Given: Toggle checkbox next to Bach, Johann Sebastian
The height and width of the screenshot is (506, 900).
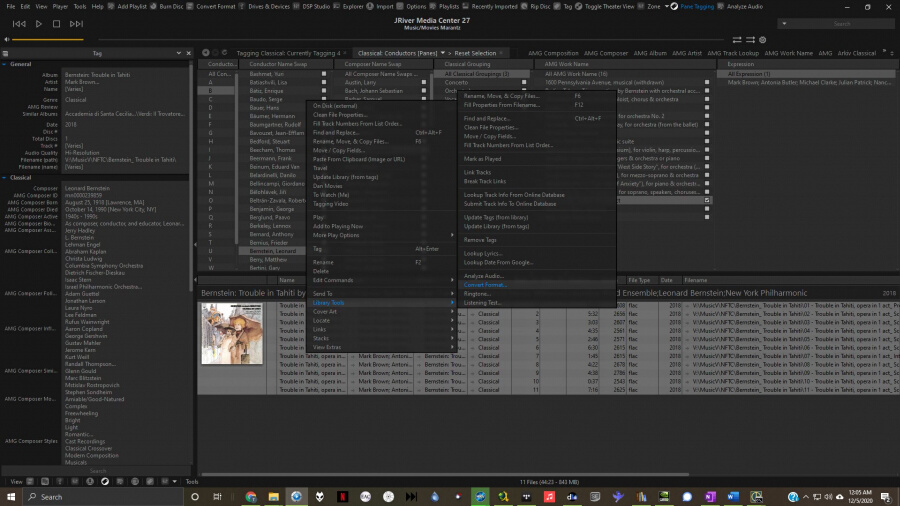Looking at the screenshot, I should pyautogui.click(x=424, y=91).
